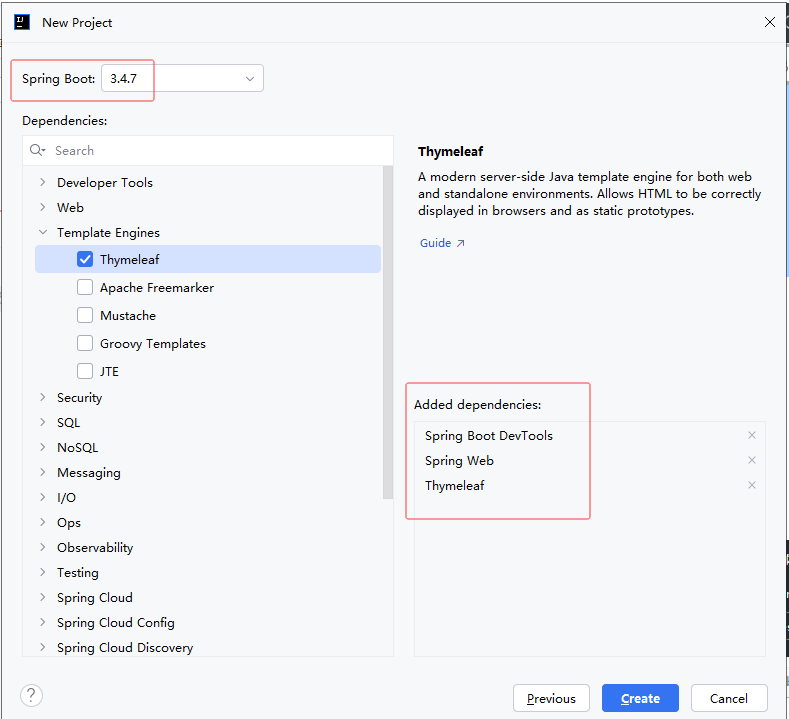
Task: Click the Mustache label
Action: tap(128, 315)
